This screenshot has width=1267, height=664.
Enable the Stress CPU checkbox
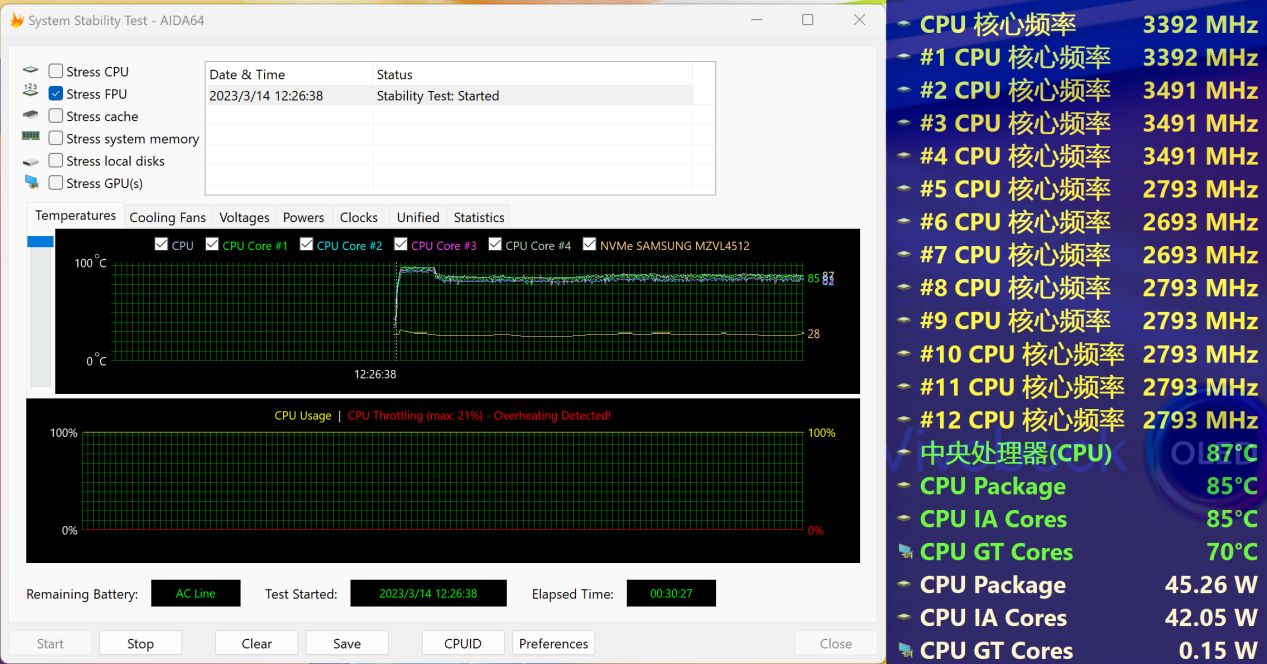56,71
